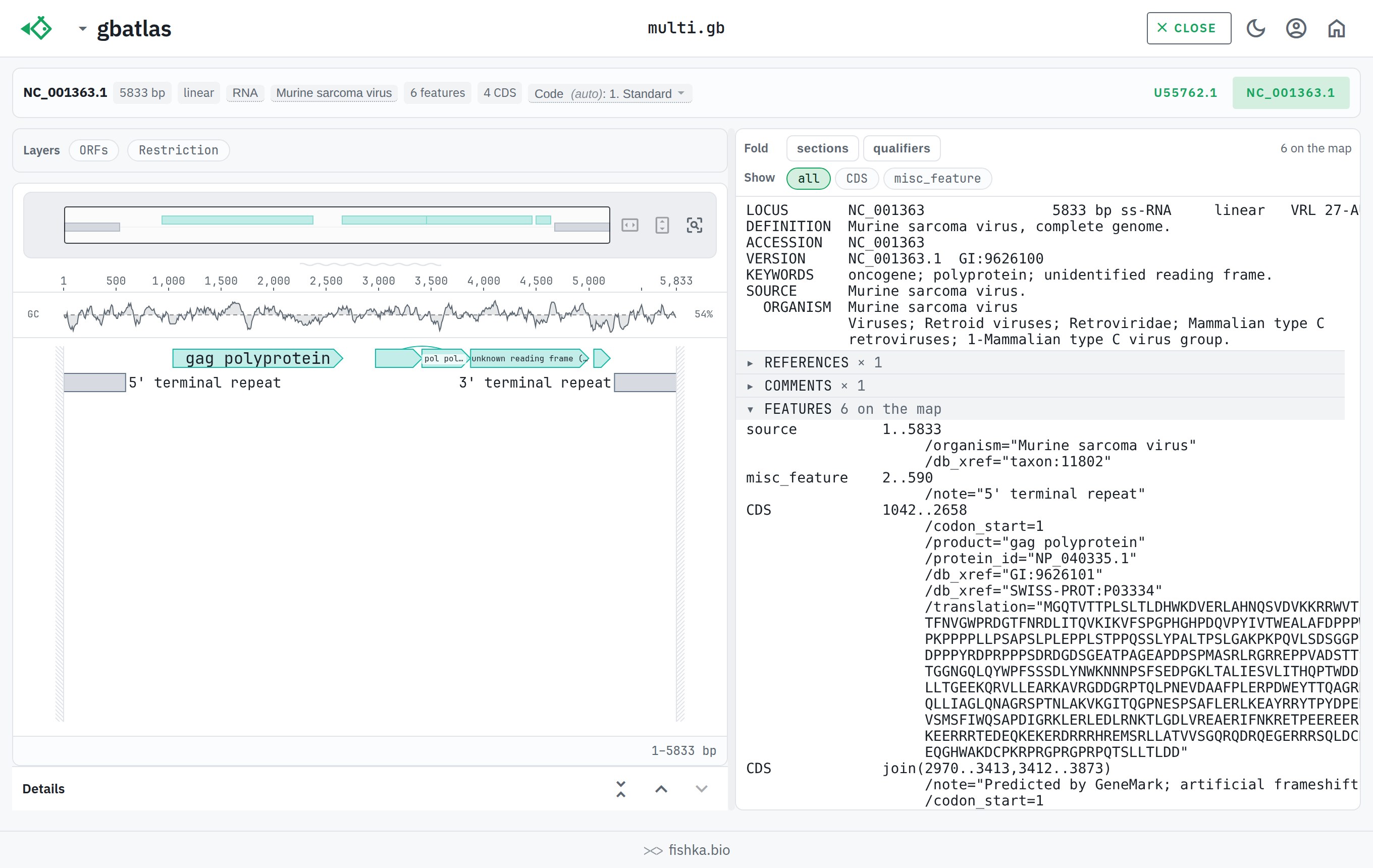
Task: Collapse Details panel with down chevron
Action: tap(701, 789)
